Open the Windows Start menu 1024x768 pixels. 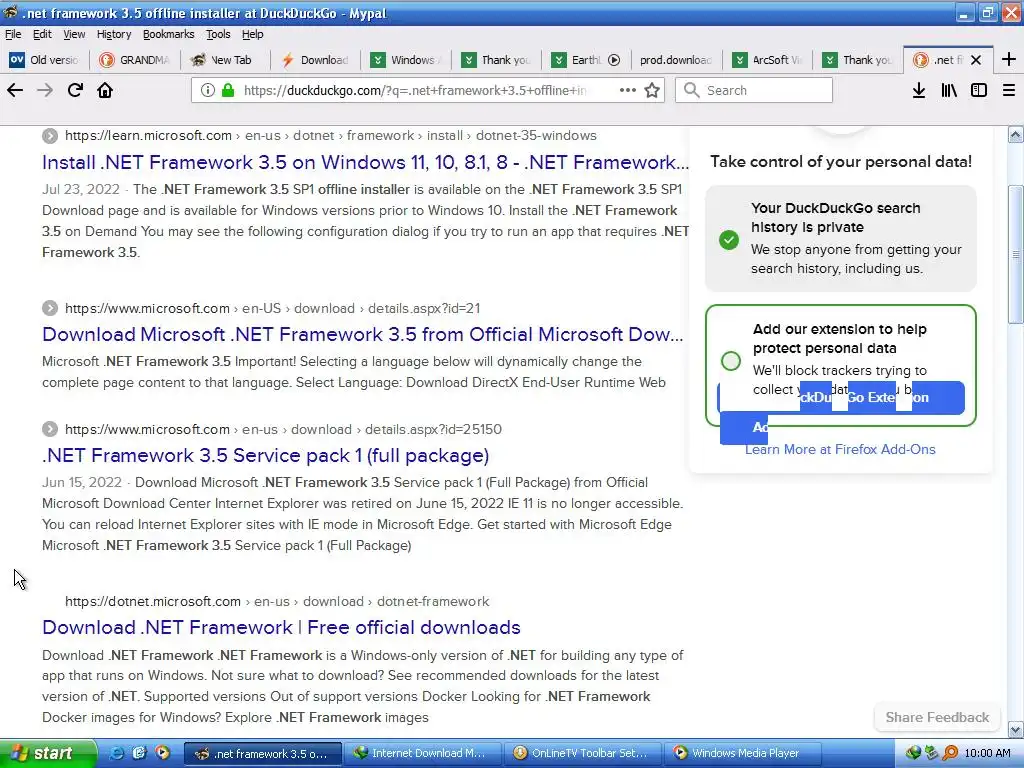coord(47,753)
